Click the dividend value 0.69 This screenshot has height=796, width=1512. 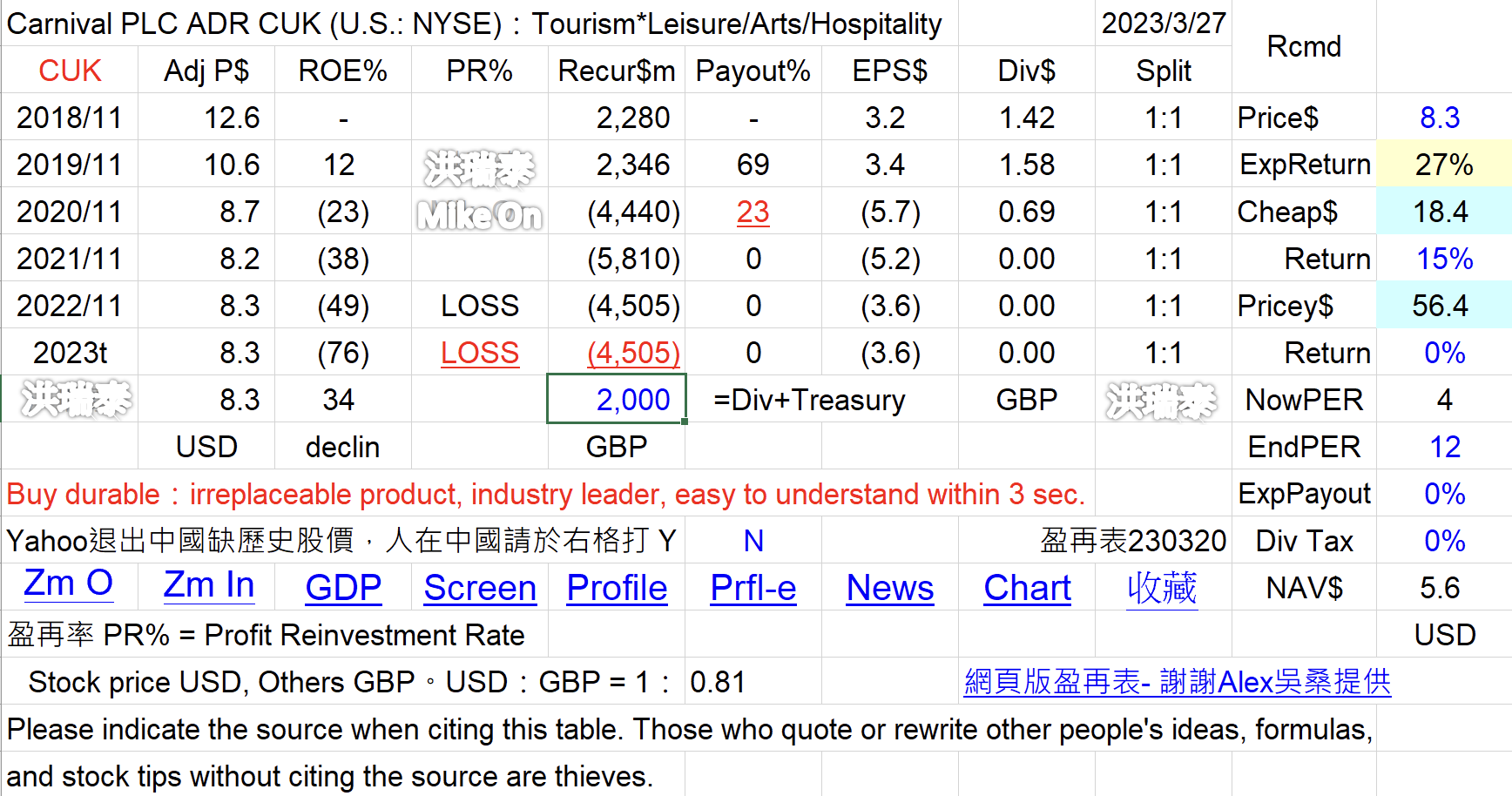[x=1027, y=212]
